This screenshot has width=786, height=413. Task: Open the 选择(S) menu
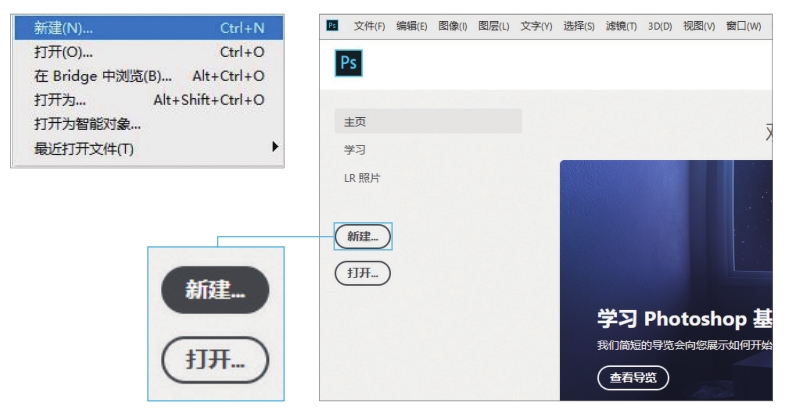(579, 26)
